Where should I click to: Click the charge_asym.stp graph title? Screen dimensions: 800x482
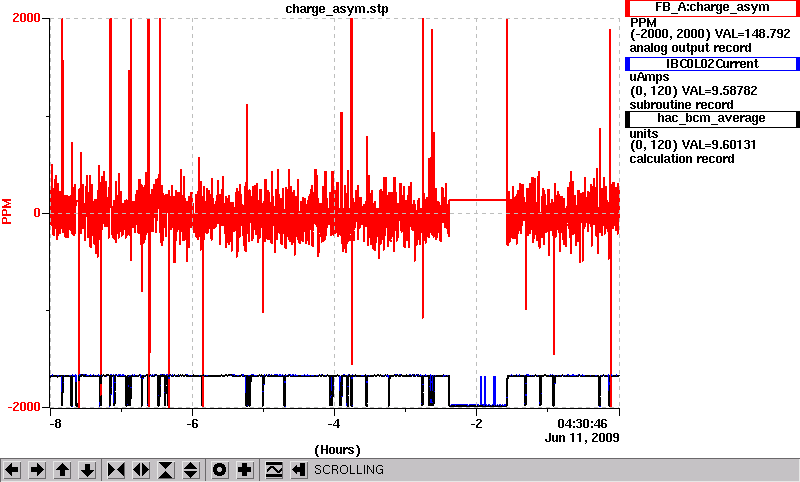[337, 9]
